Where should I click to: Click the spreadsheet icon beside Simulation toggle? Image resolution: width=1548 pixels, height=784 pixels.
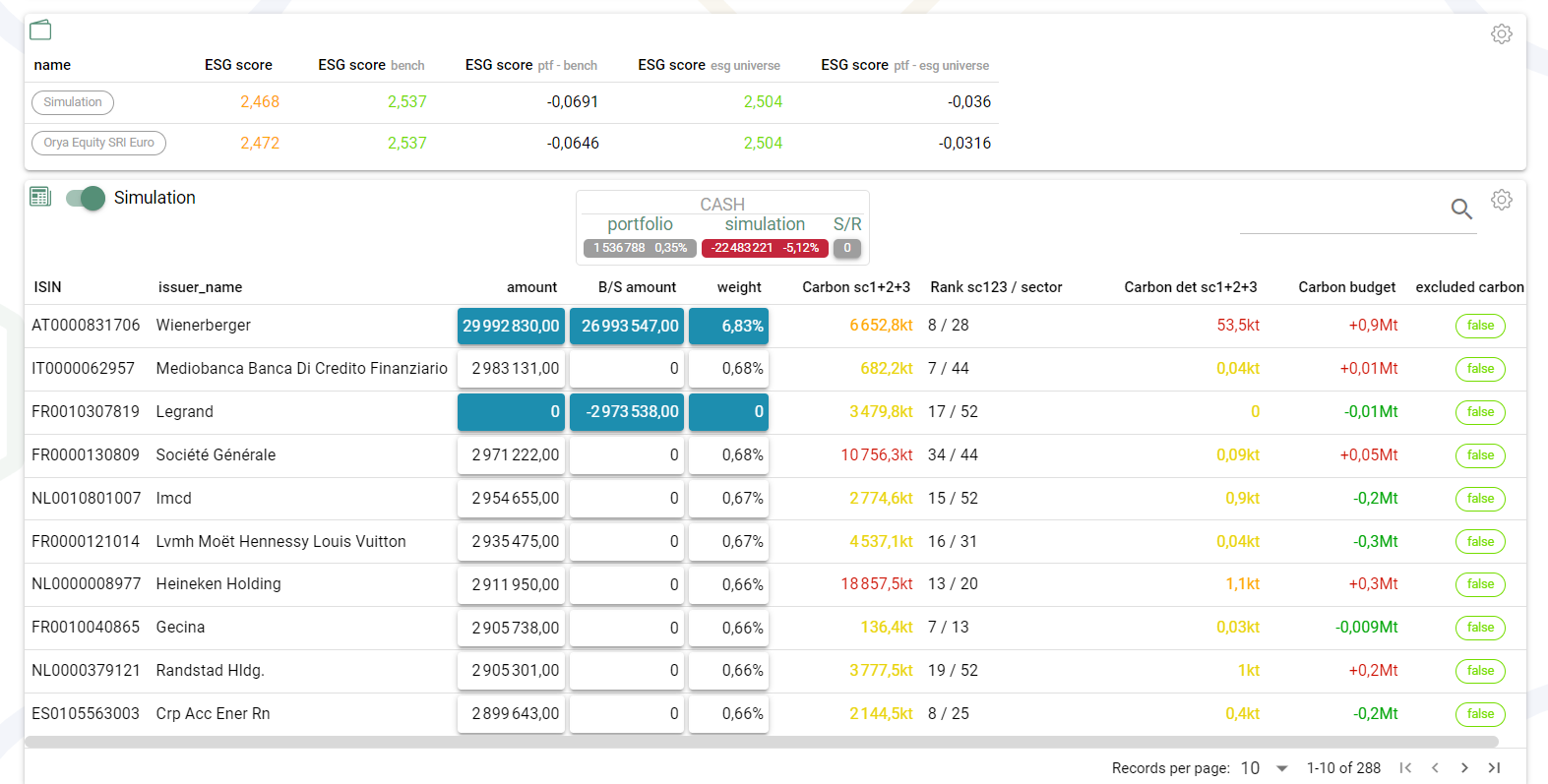coord(40,197)
